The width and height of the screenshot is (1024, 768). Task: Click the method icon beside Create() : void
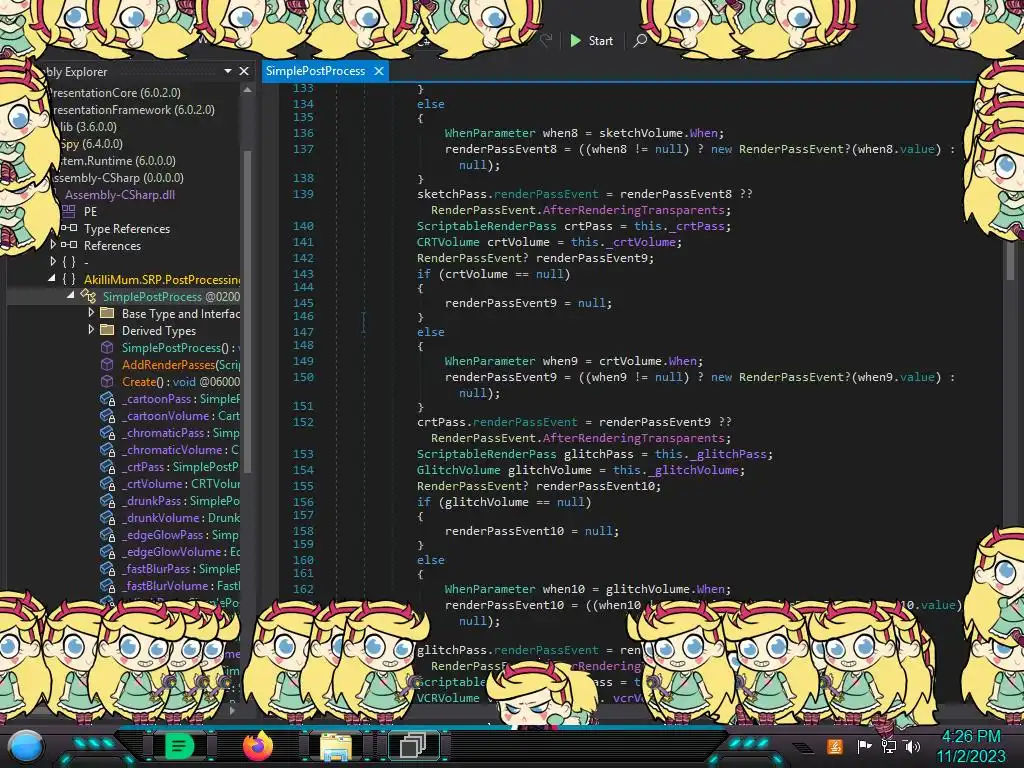(107, 381)
